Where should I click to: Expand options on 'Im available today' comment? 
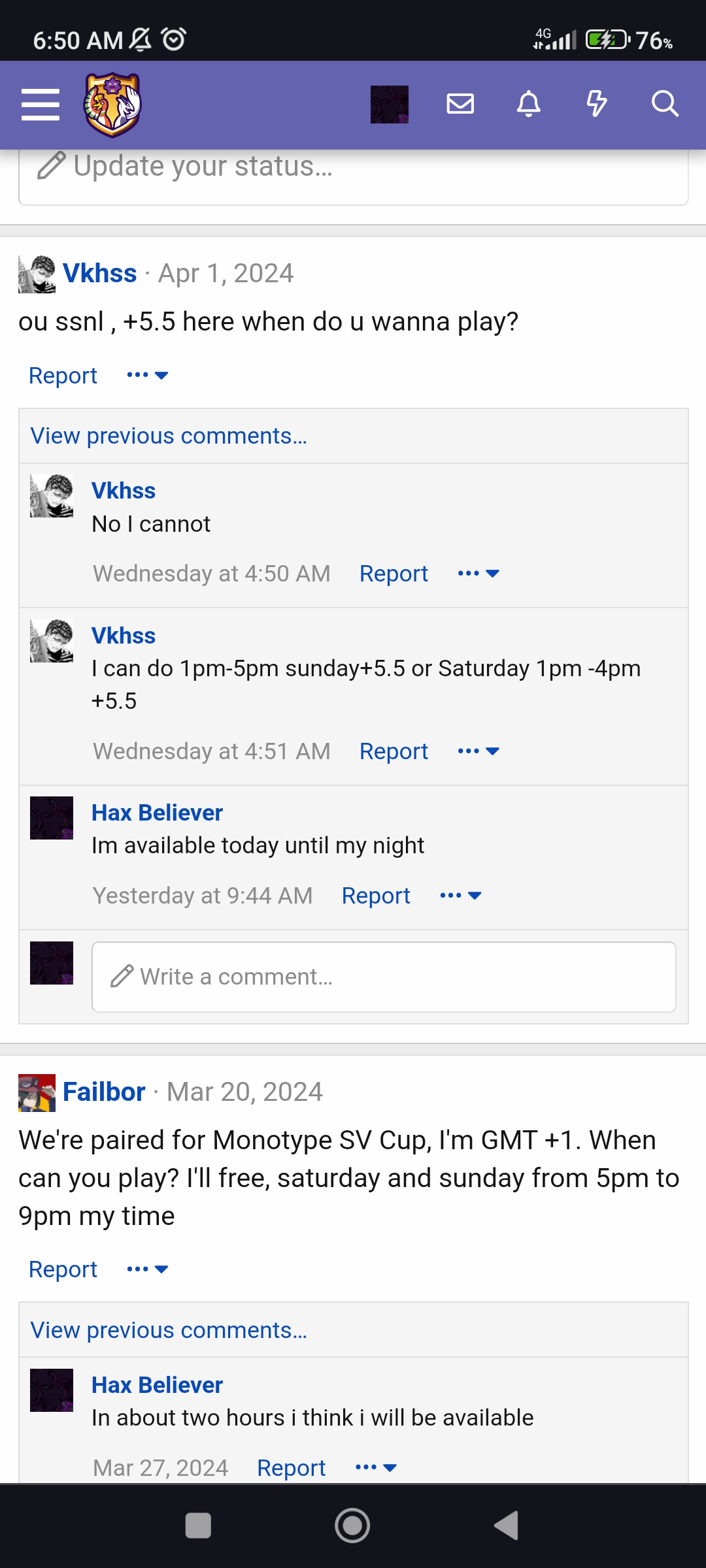tap(461, 895)
